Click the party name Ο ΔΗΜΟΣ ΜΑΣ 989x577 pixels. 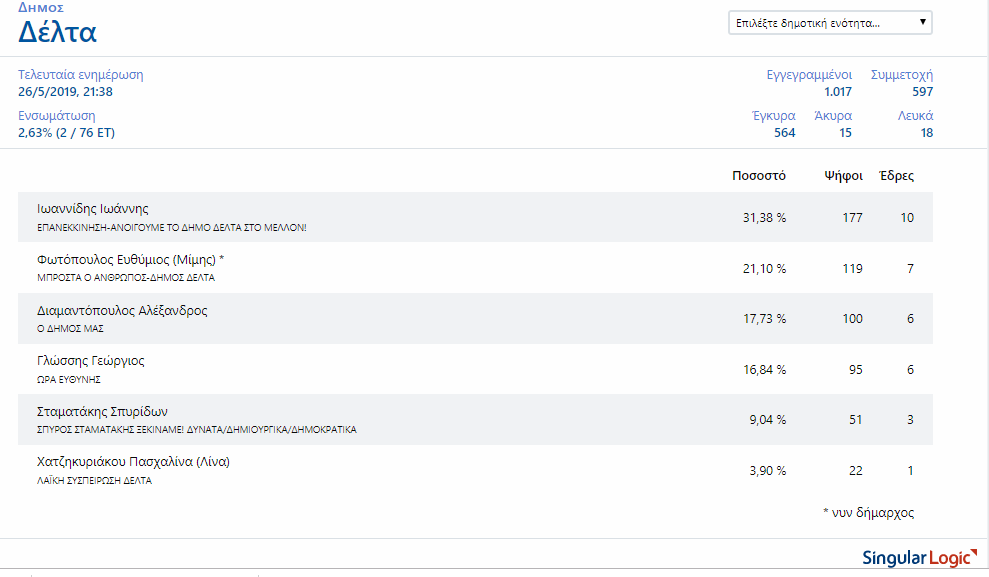71,329
